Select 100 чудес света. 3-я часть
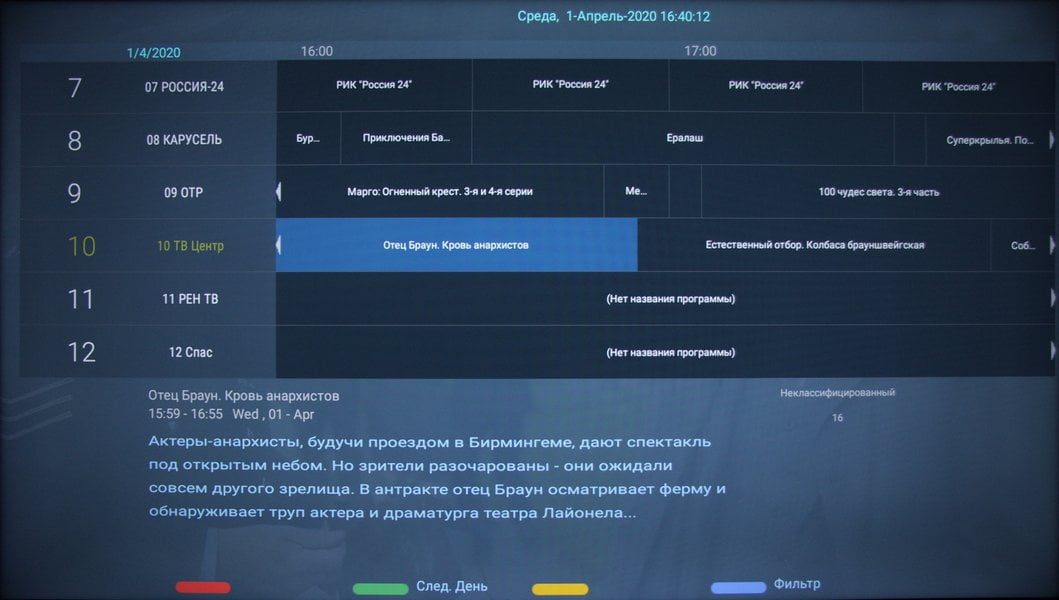Image resolution: width=1059 pixels, height=600 pixels. coord(878,192)
